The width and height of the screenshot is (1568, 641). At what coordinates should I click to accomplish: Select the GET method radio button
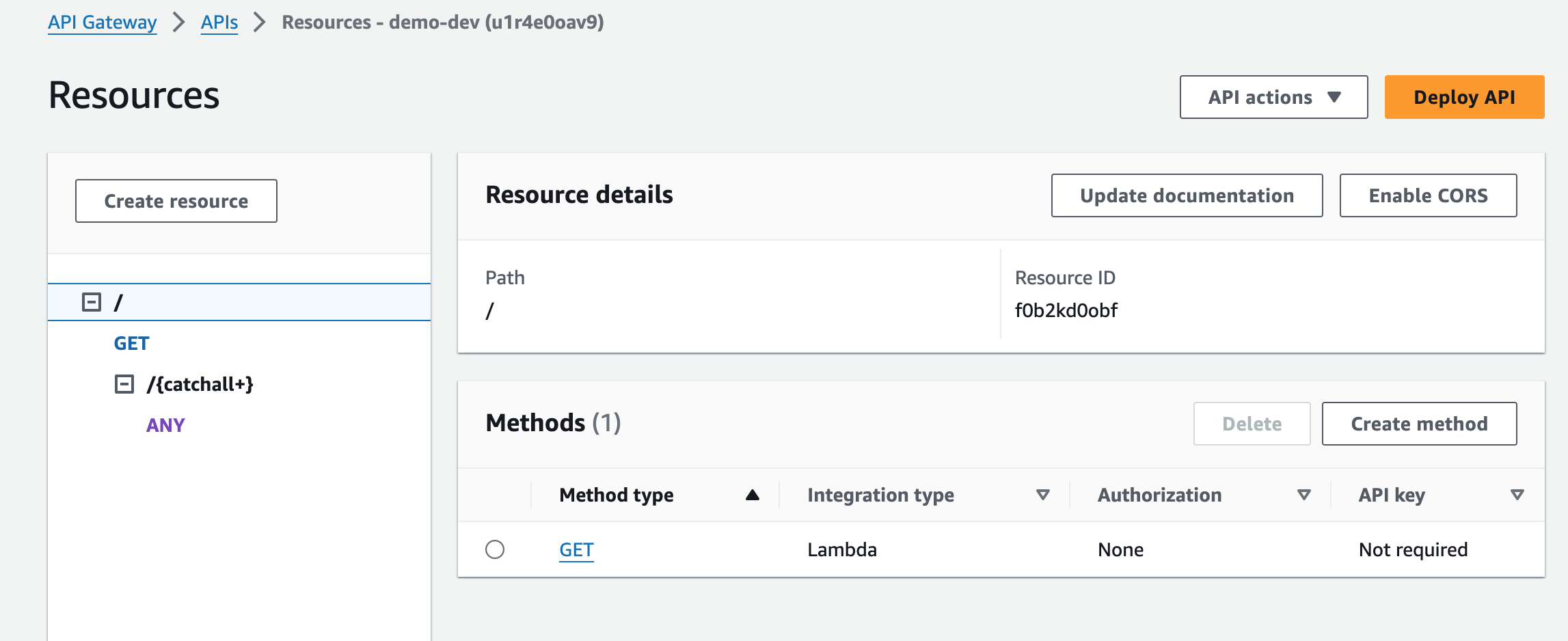[495, 549]
